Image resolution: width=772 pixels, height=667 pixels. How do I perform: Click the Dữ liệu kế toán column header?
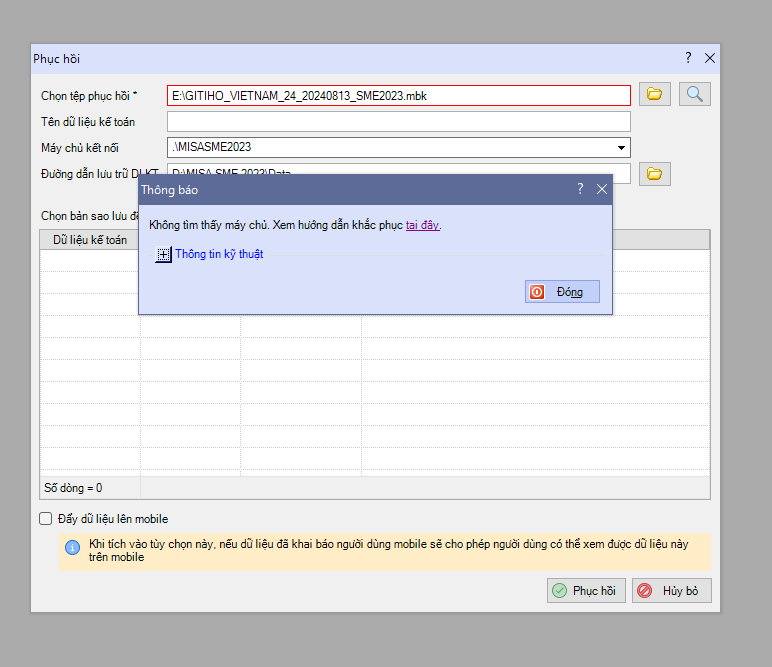(x=90, y=240)
